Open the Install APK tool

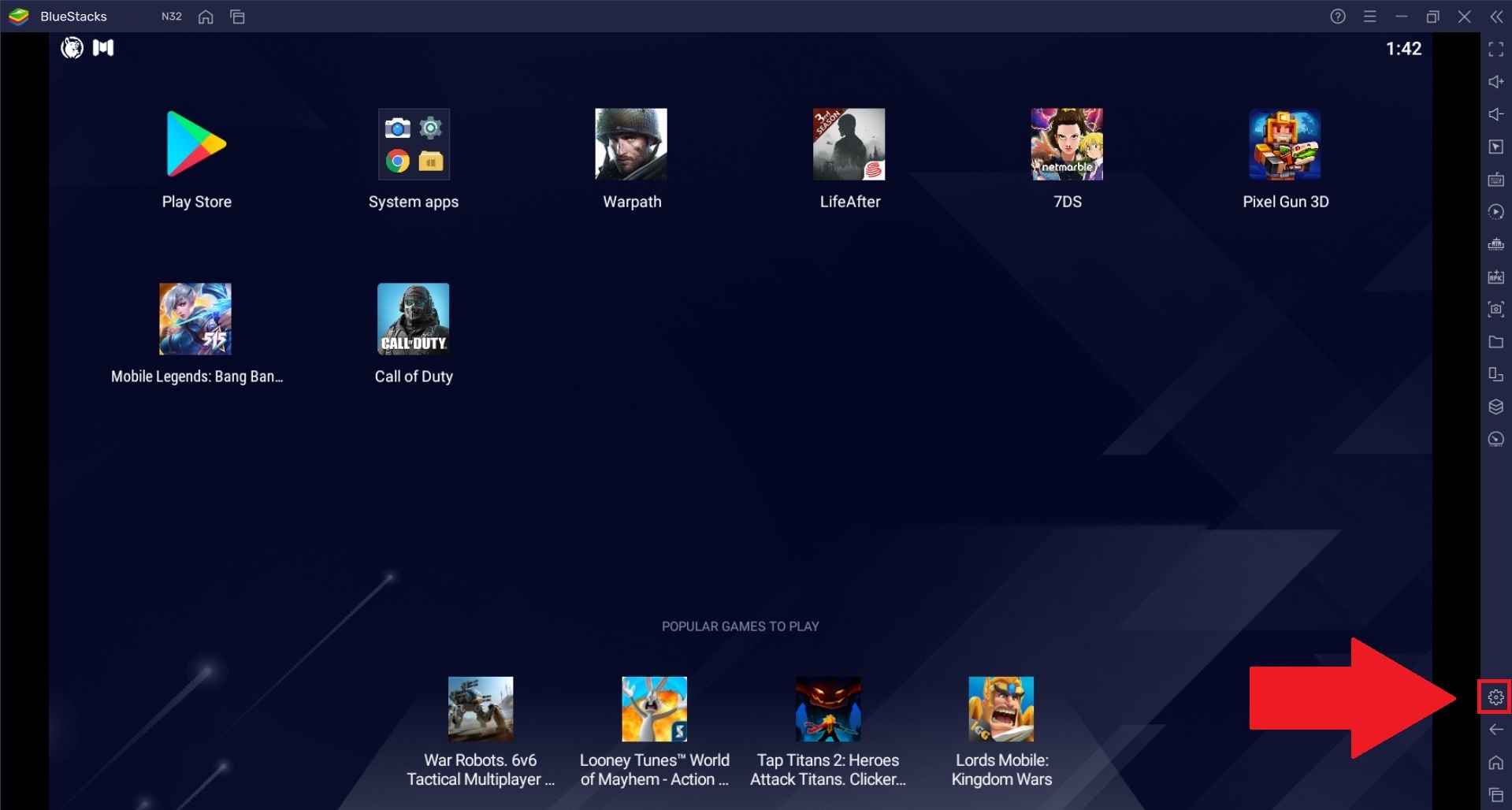click(x=1495, y=277)
